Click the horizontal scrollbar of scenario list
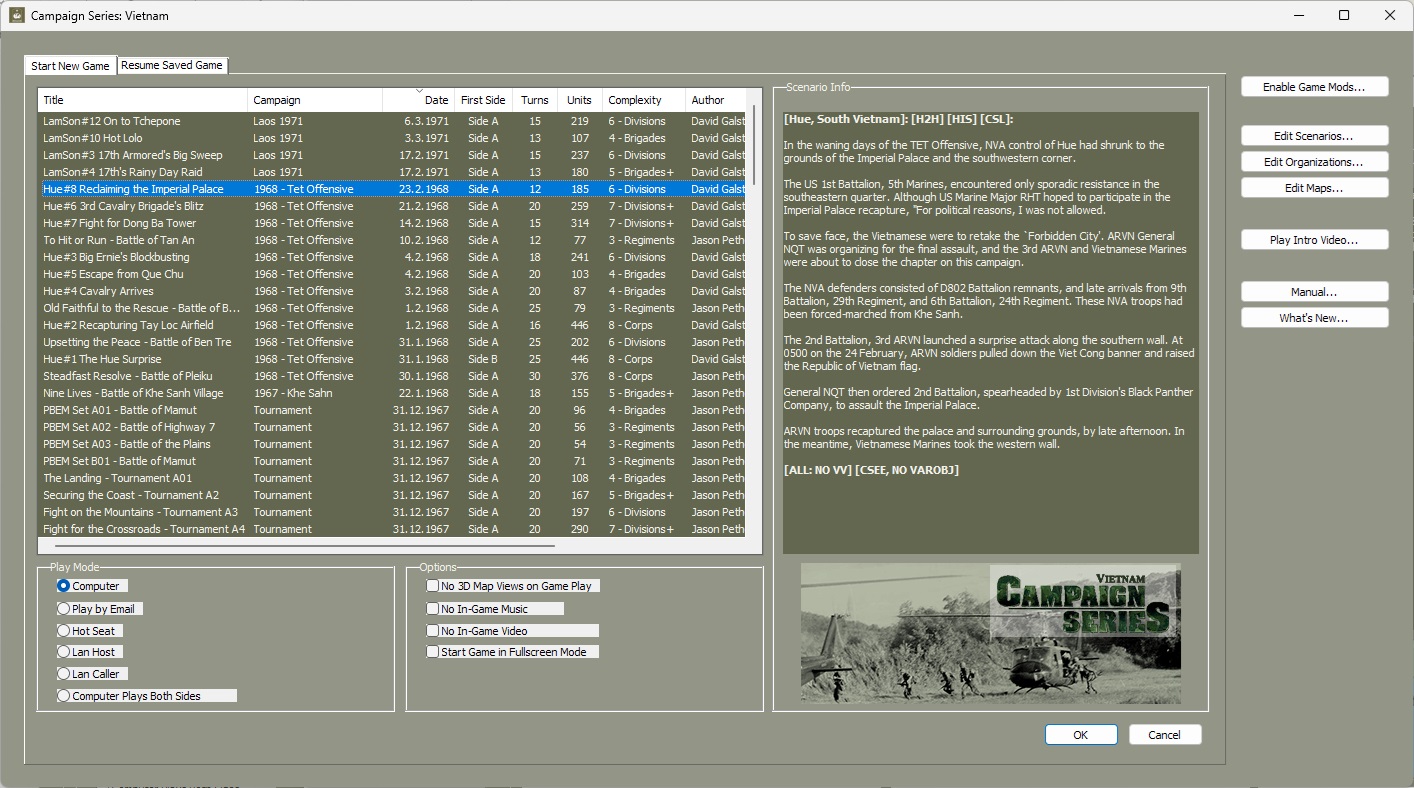 tap(305, 546)
